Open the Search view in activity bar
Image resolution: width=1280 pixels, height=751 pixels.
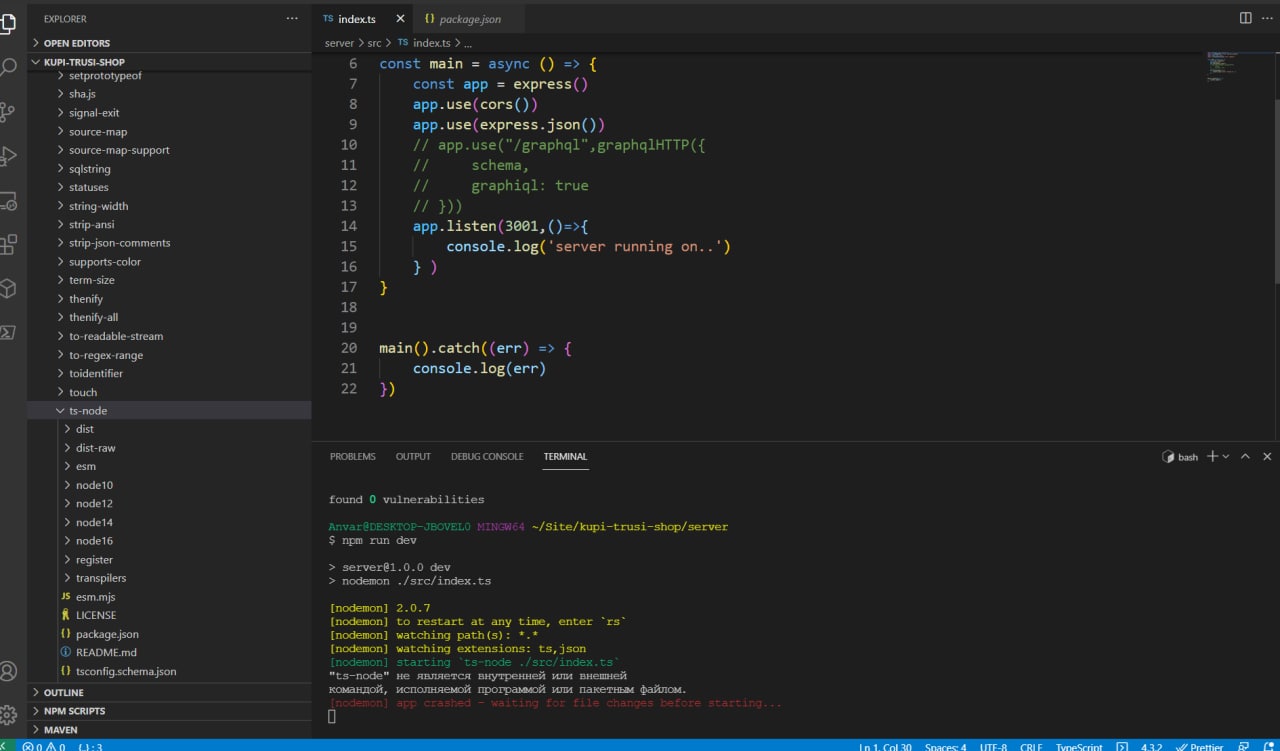[9, 67]
